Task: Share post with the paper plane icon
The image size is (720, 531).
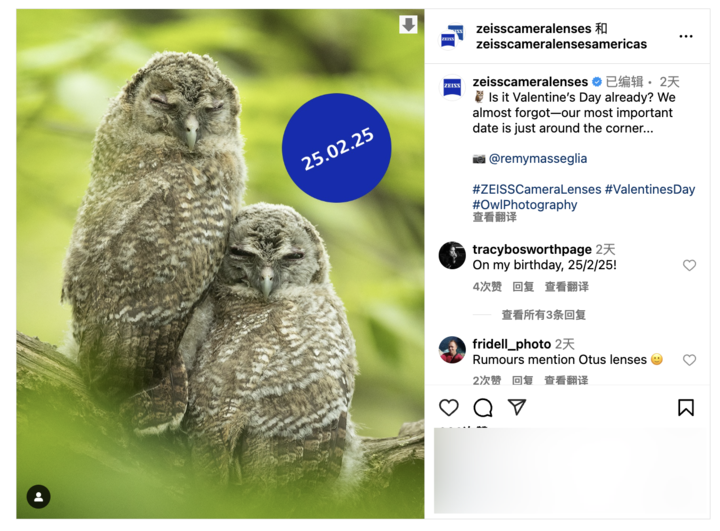Action: [517, 407]
